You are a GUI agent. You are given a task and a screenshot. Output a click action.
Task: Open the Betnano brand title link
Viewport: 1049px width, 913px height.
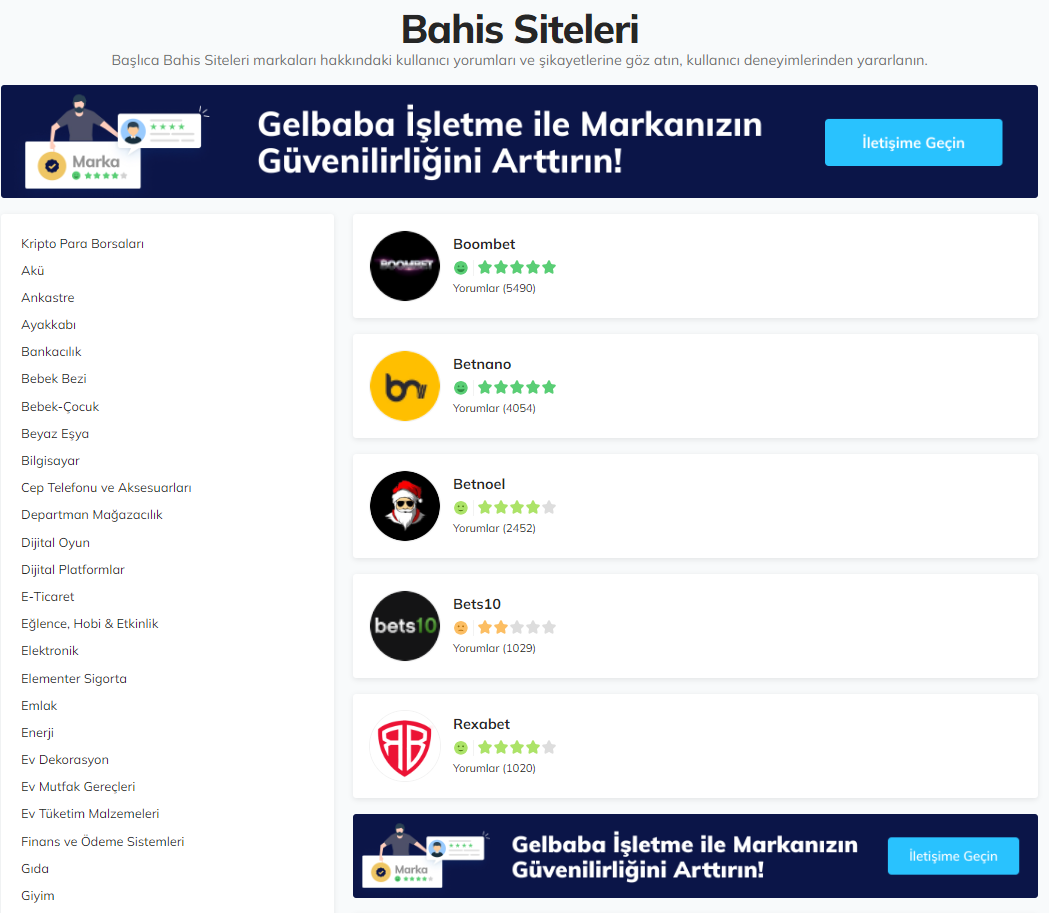(482, 364)
